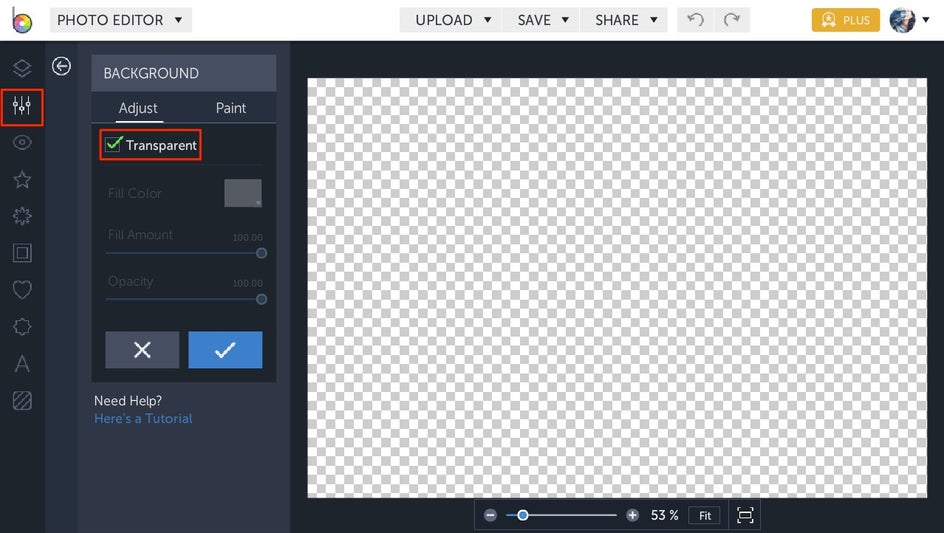Zoom in with the plus icon
The image size is (944, 533).
pyautogui.click(x=632, y=515)
